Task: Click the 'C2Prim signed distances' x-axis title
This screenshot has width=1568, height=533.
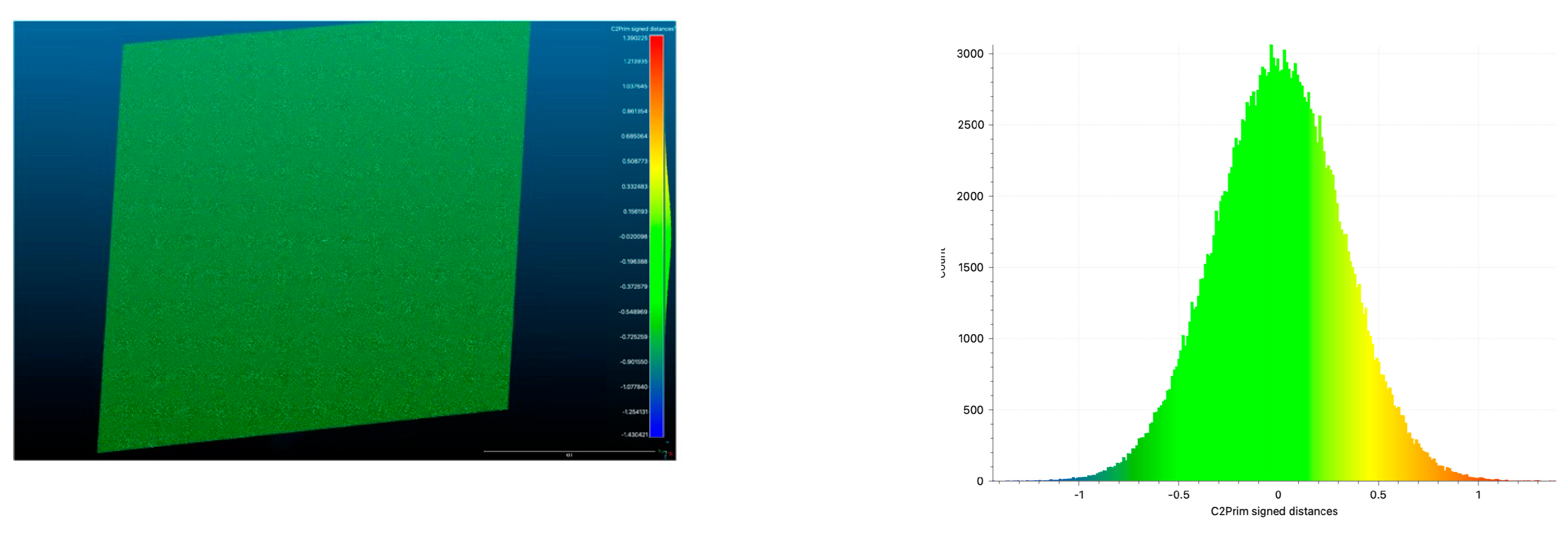Action: tap(1274, 511)
